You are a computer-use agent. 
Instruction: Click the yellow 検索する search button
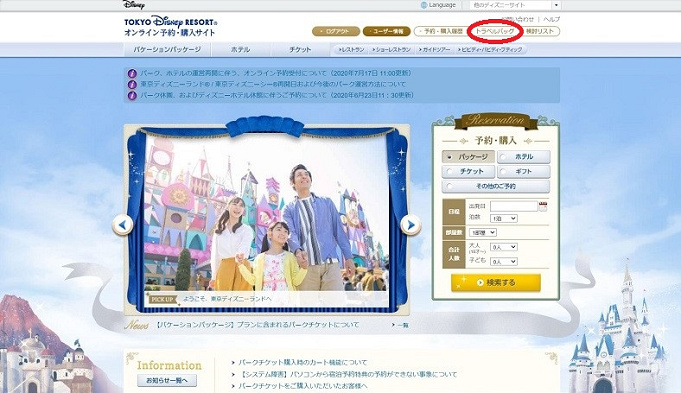(x=496, y=282)
